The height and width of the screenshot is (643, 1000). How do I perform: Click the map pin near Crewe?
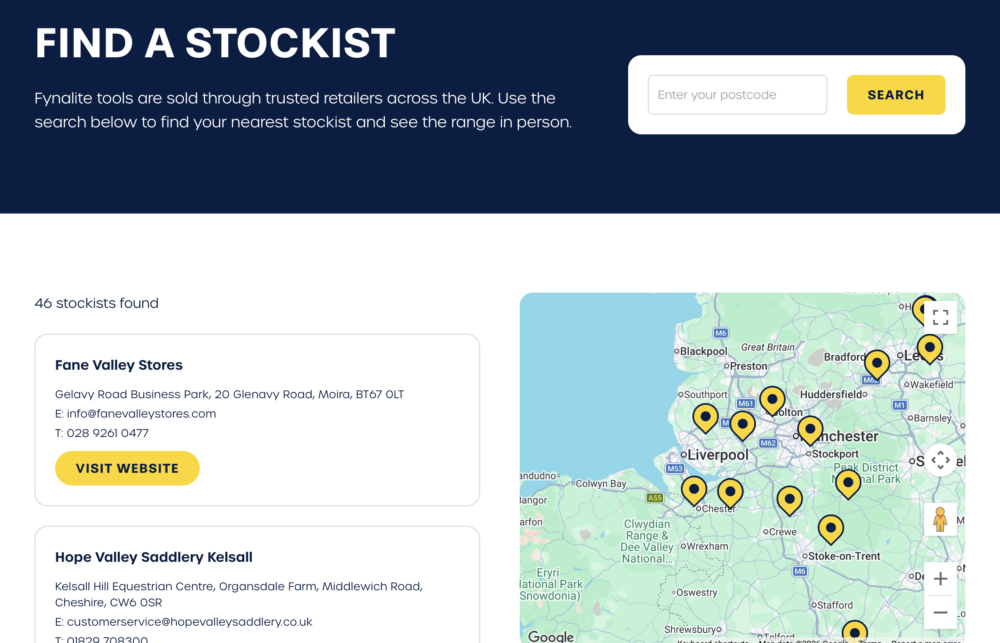click(790, 501)
